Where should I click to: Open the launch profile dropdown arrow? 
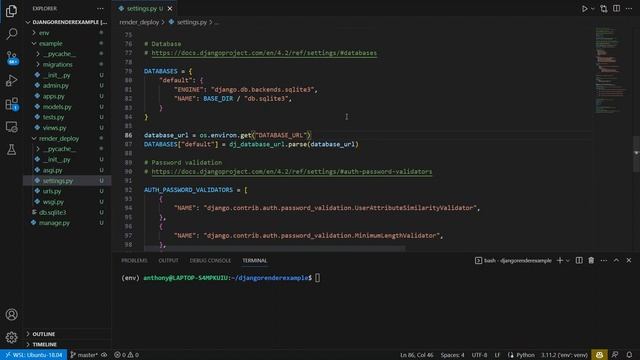(567, 260)
